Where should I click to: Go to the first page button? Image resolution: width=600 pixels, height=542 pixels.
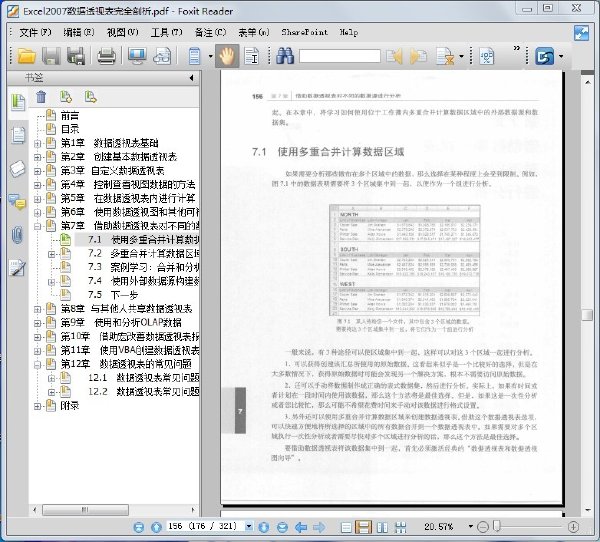(x=139, y=527)
